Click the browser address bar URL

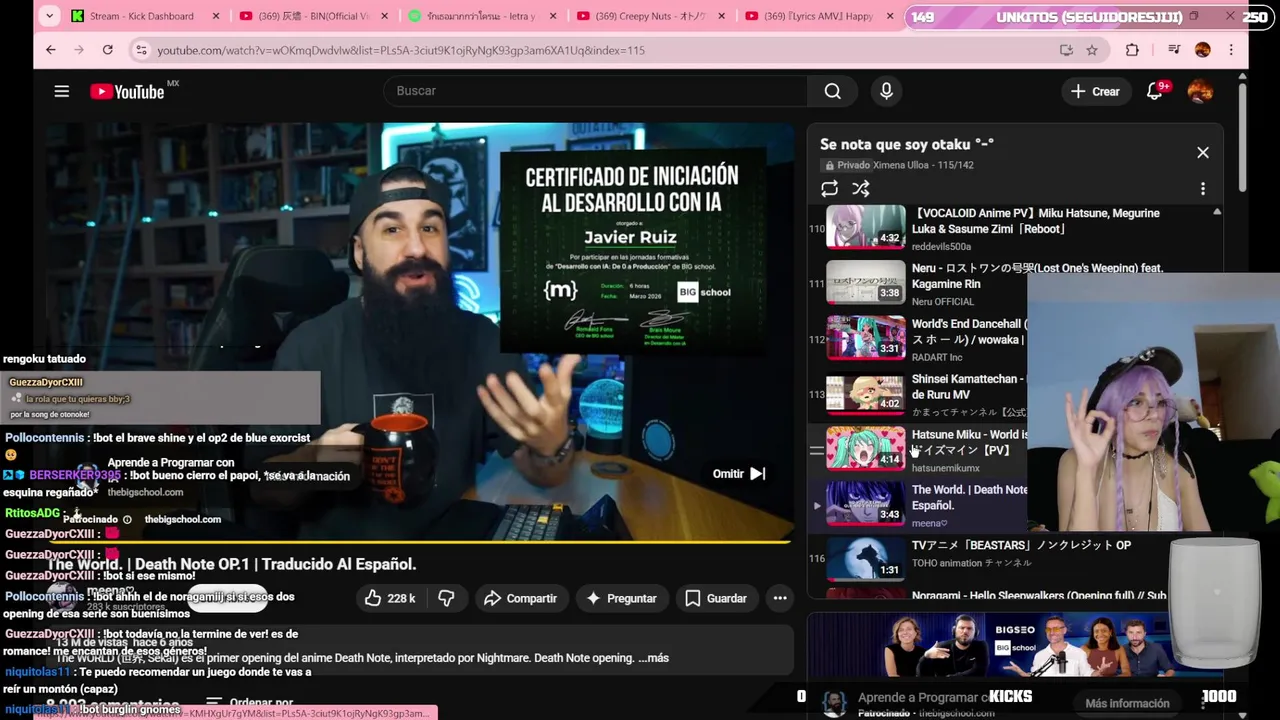tap(400, 50)
